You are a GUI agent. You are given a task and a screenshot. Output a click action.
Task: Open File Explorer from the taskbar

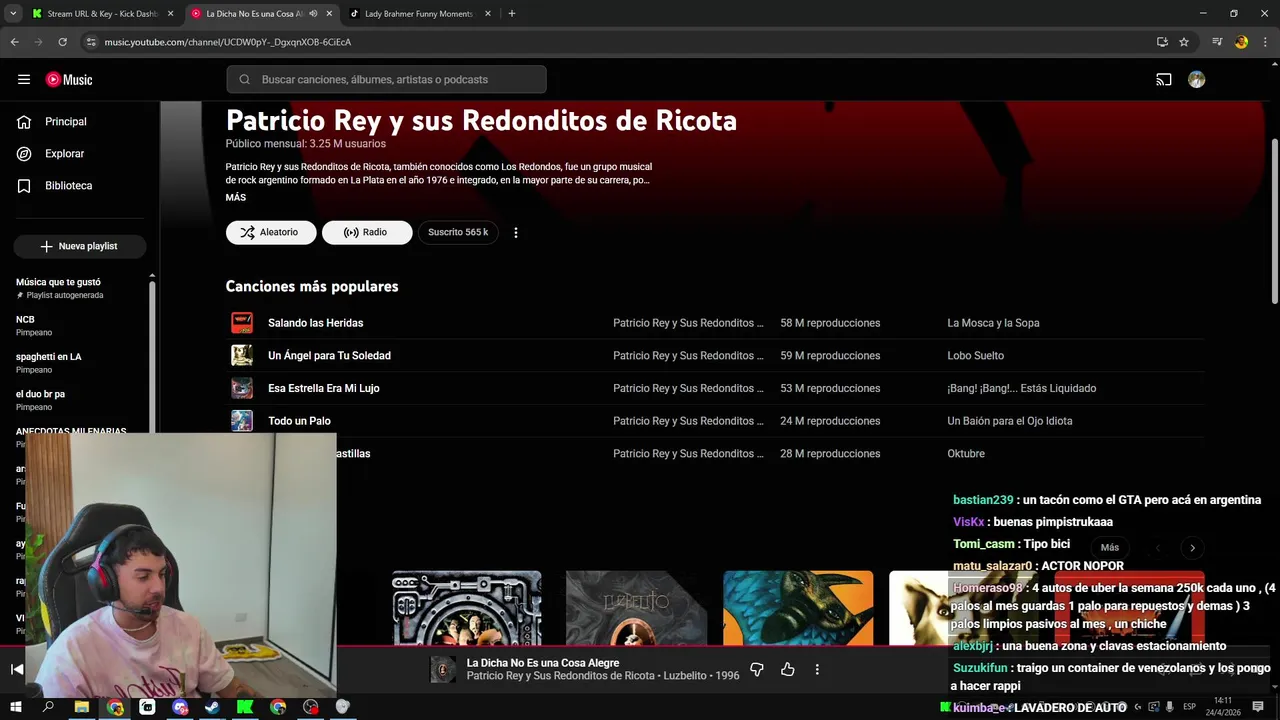tap(82, 707)
